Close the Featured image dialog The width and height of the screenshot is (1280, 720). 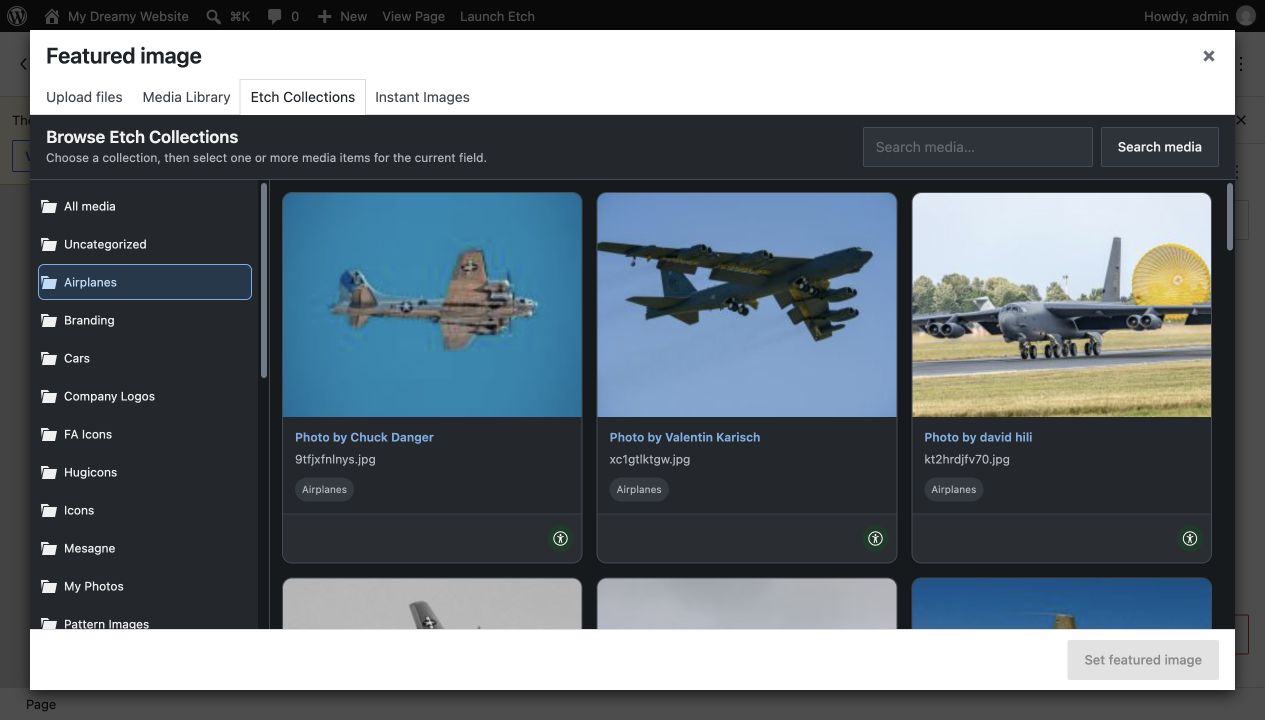coord(1209,56)
